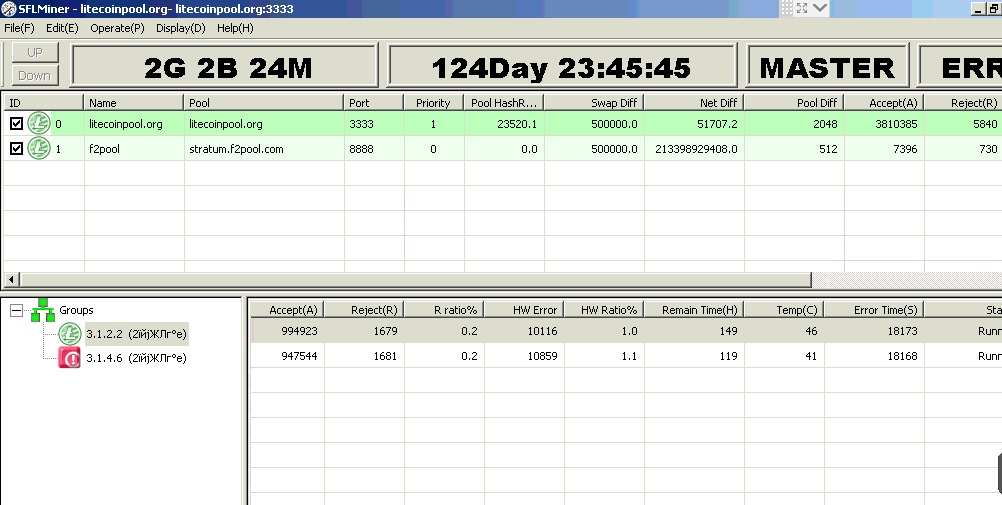Image resolution: width=1002 pixels, height=505 pixels.
Task: Click the Litecoin icon beside device 3.1.2.2
Action: [70, 334]
